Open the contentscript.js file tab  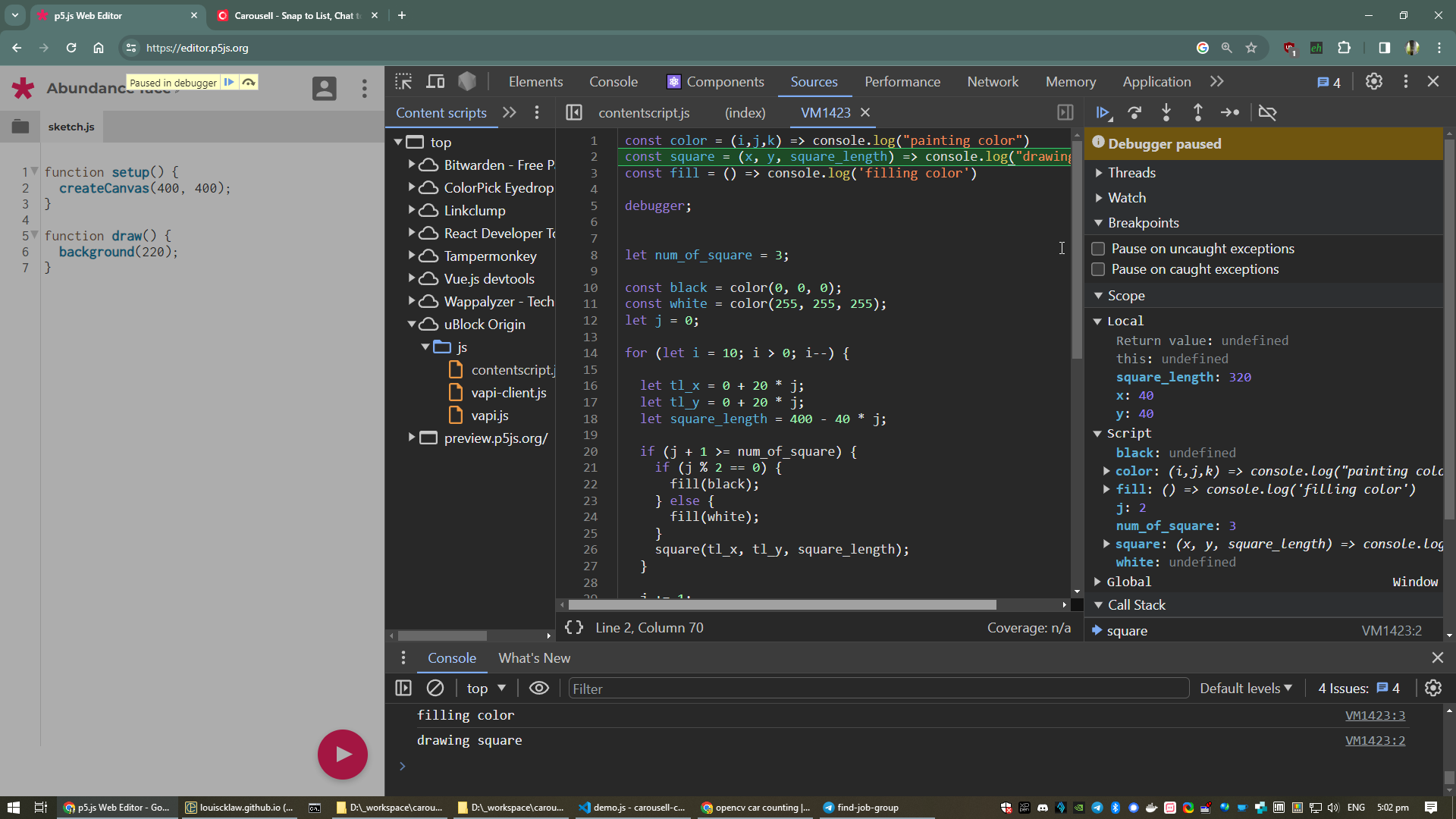click(x=644, y=113)
